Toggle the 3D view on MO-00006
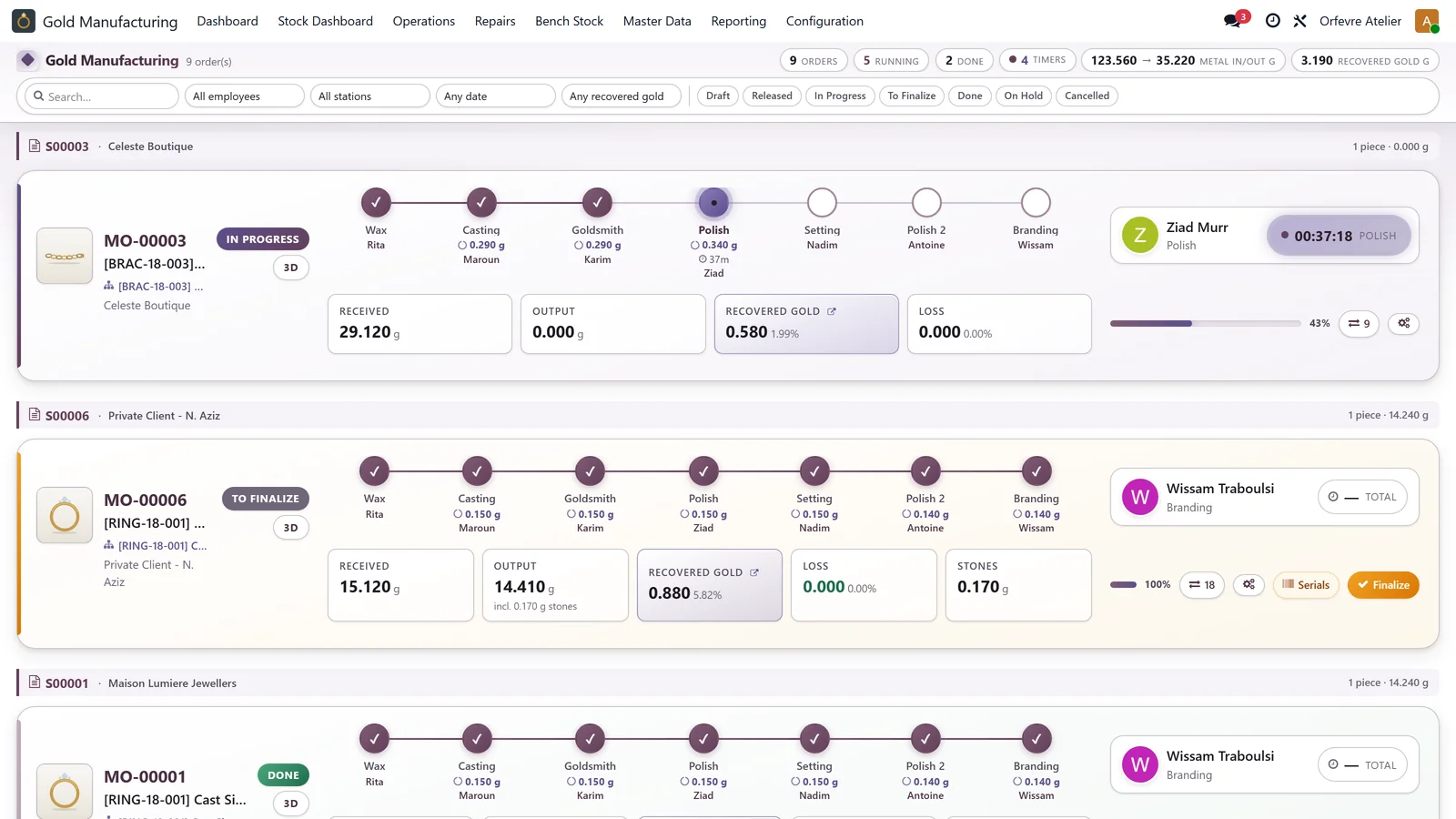Image resolution: width=1456 pixels, height=819 pixels. pos(291,528)
